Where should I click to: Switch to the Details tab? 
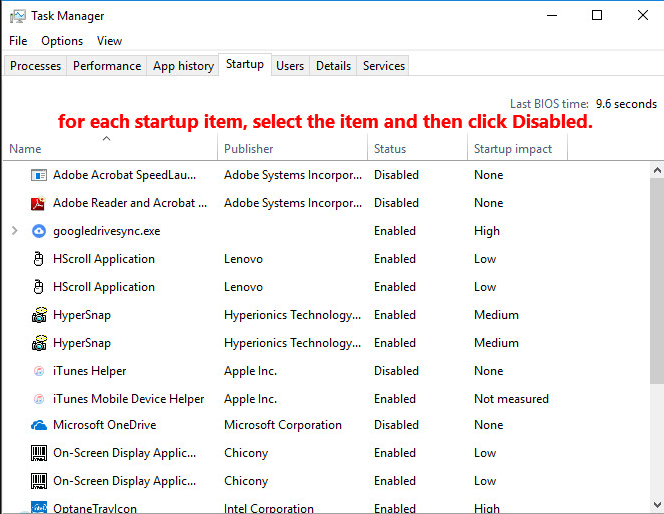(x=333, y=66)
